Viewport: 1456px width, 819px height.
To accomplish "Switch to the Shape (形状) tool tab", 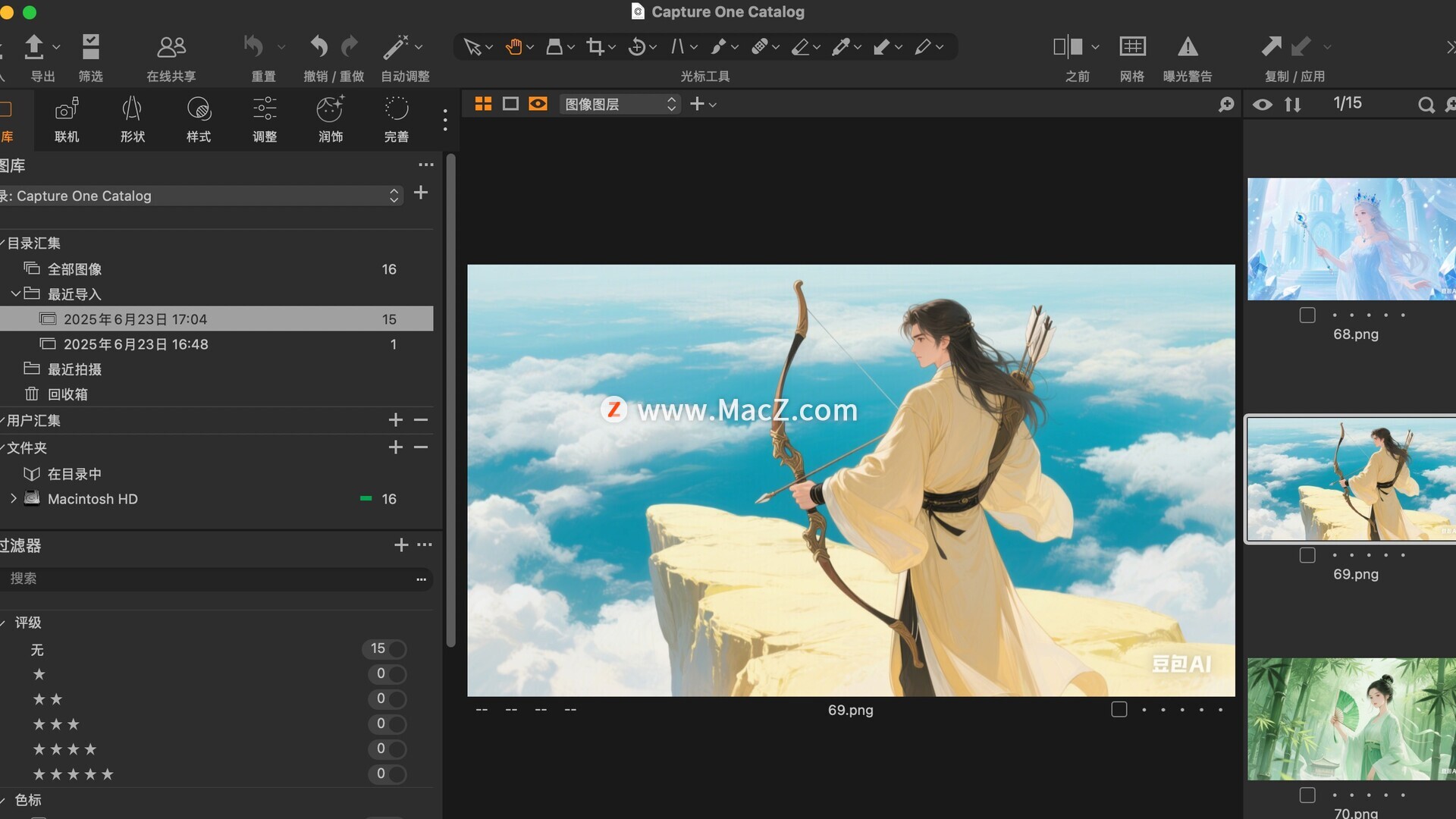I will 132,119.
